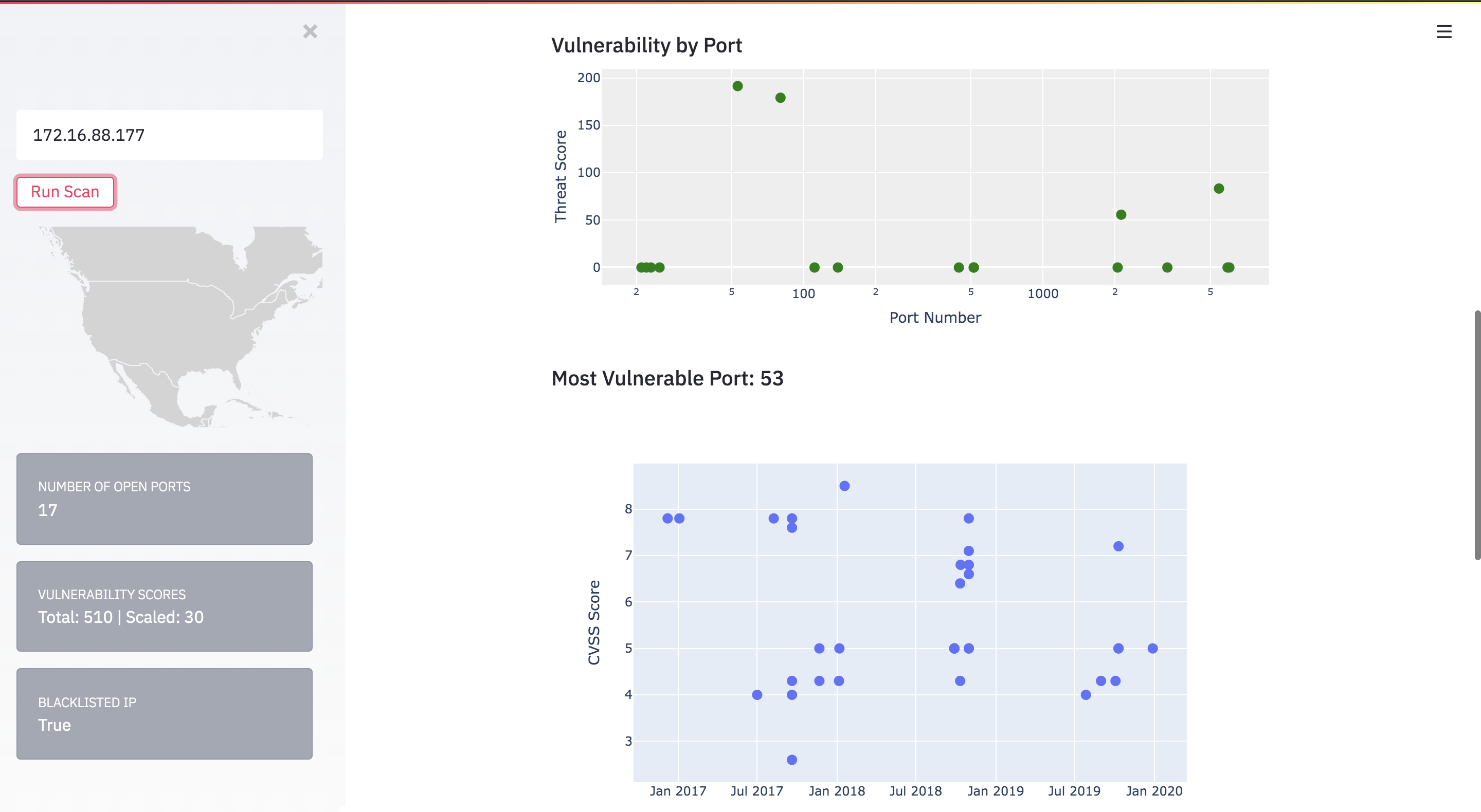Click the Vulnerability by Port heading
The height and width of the screenshot is (812, 1481).
click(647, 45)
